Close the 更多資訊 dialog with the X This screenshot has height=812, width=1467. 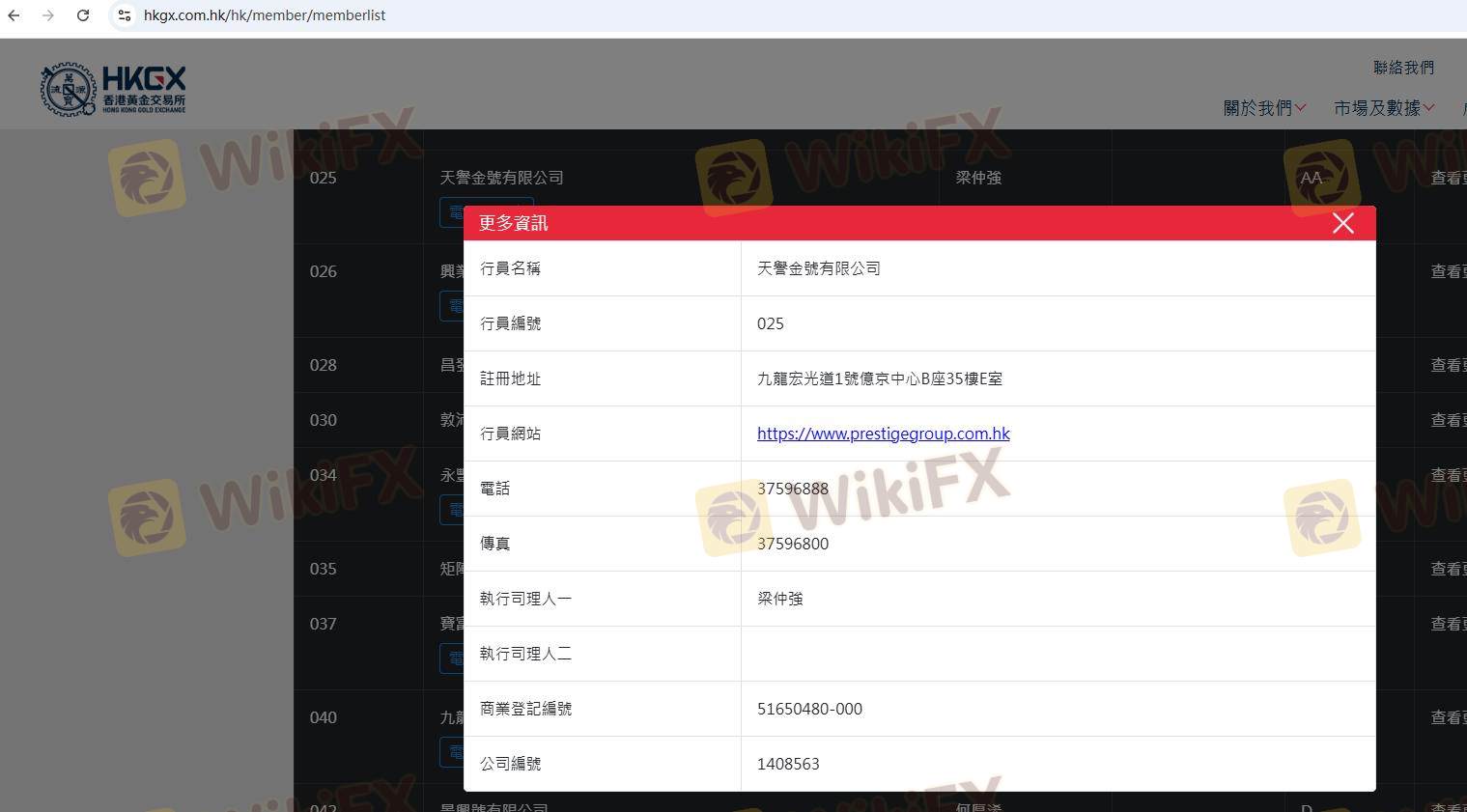point(1342,223)
